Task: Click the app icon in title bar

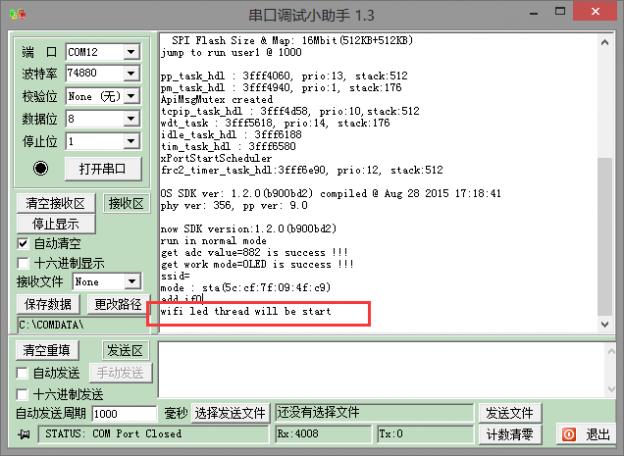Action: (x=18, y=15)
